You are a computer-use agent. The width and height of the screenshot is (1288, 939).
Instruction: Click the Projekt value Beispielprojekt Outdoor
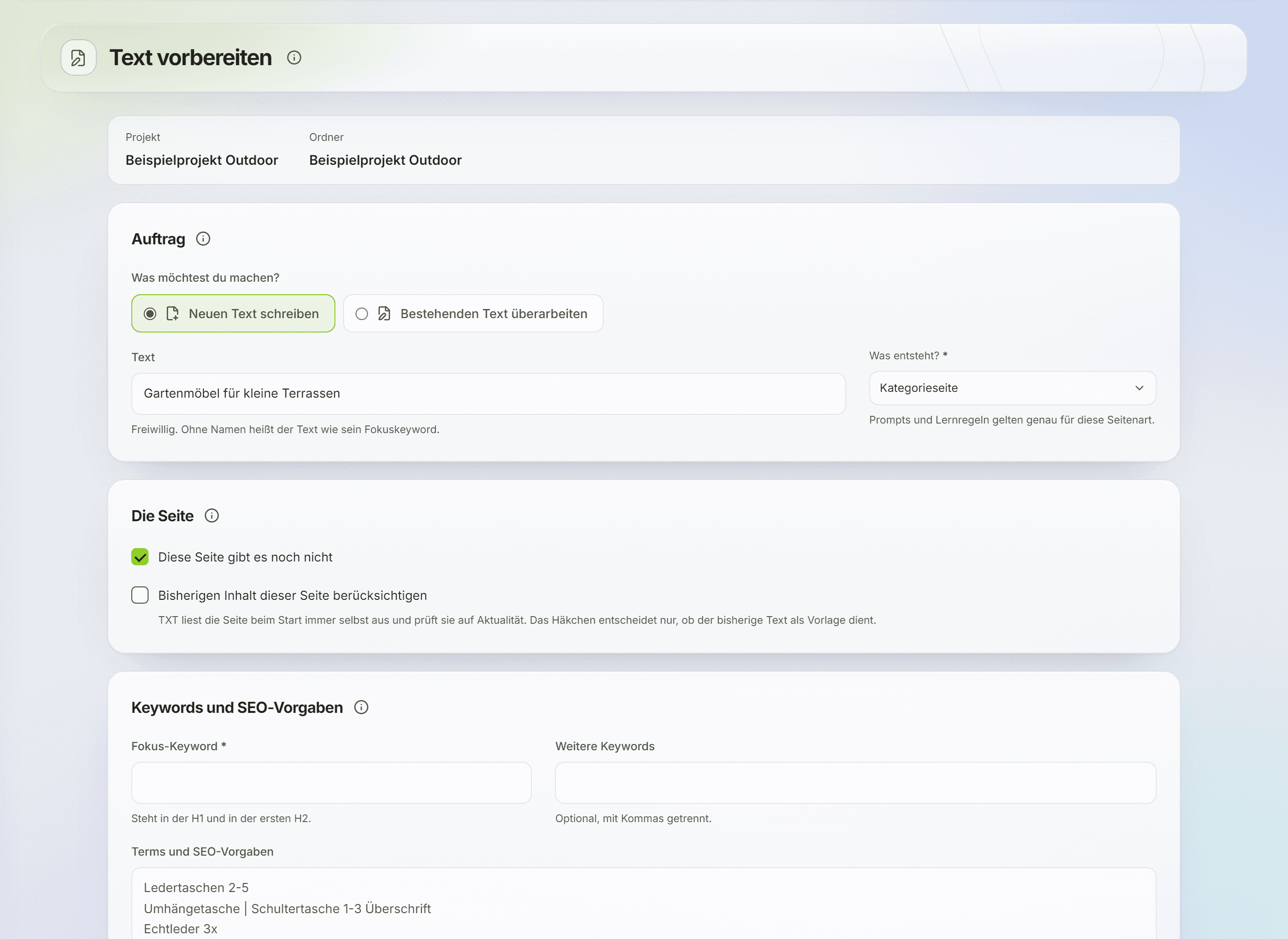pyautogui.click(x=202, y=160)
